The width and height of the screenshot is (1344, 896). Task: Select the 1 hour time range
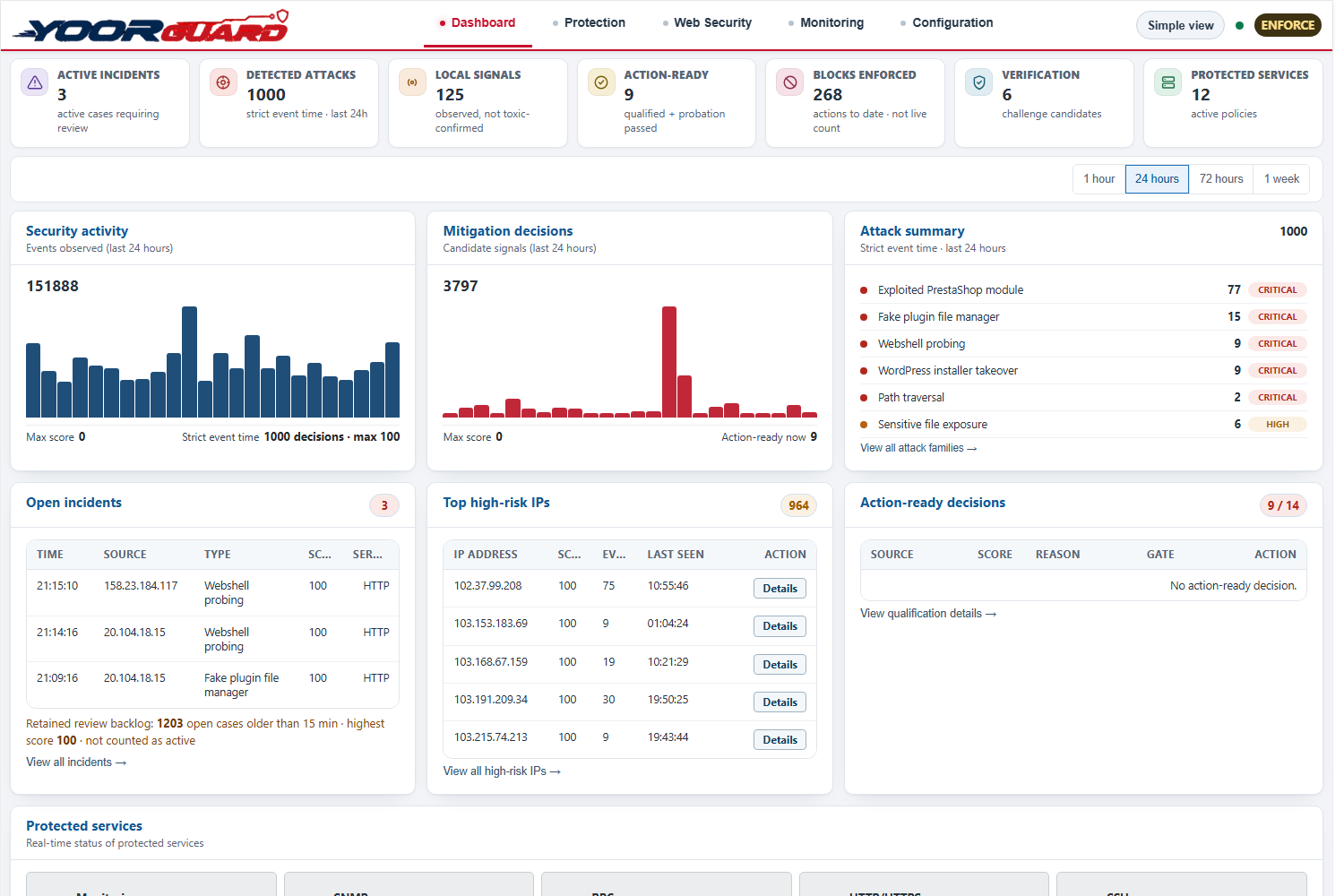(1098, 179)
